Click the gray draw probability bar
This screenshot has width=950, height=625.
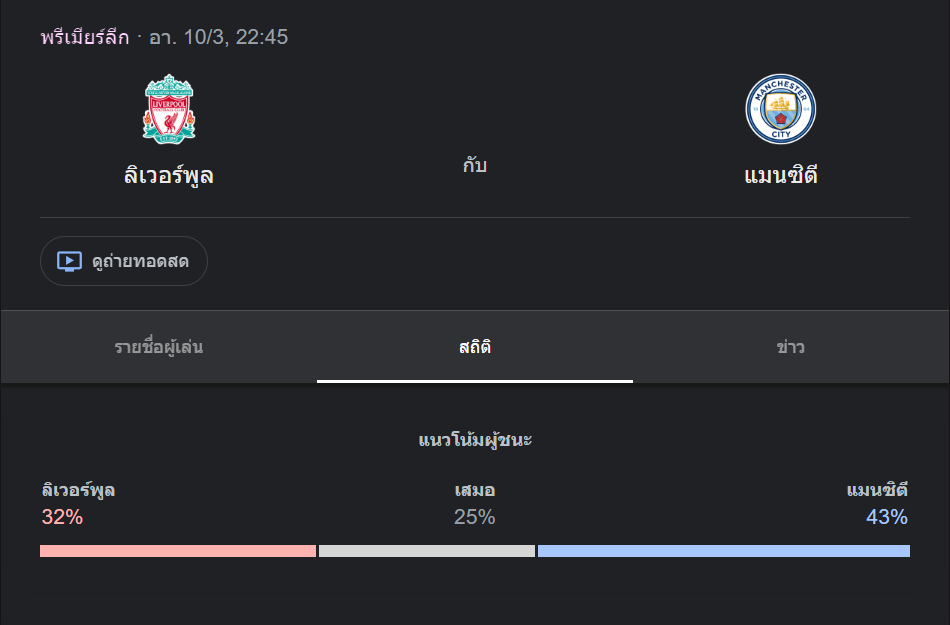[x=427, y=551]
